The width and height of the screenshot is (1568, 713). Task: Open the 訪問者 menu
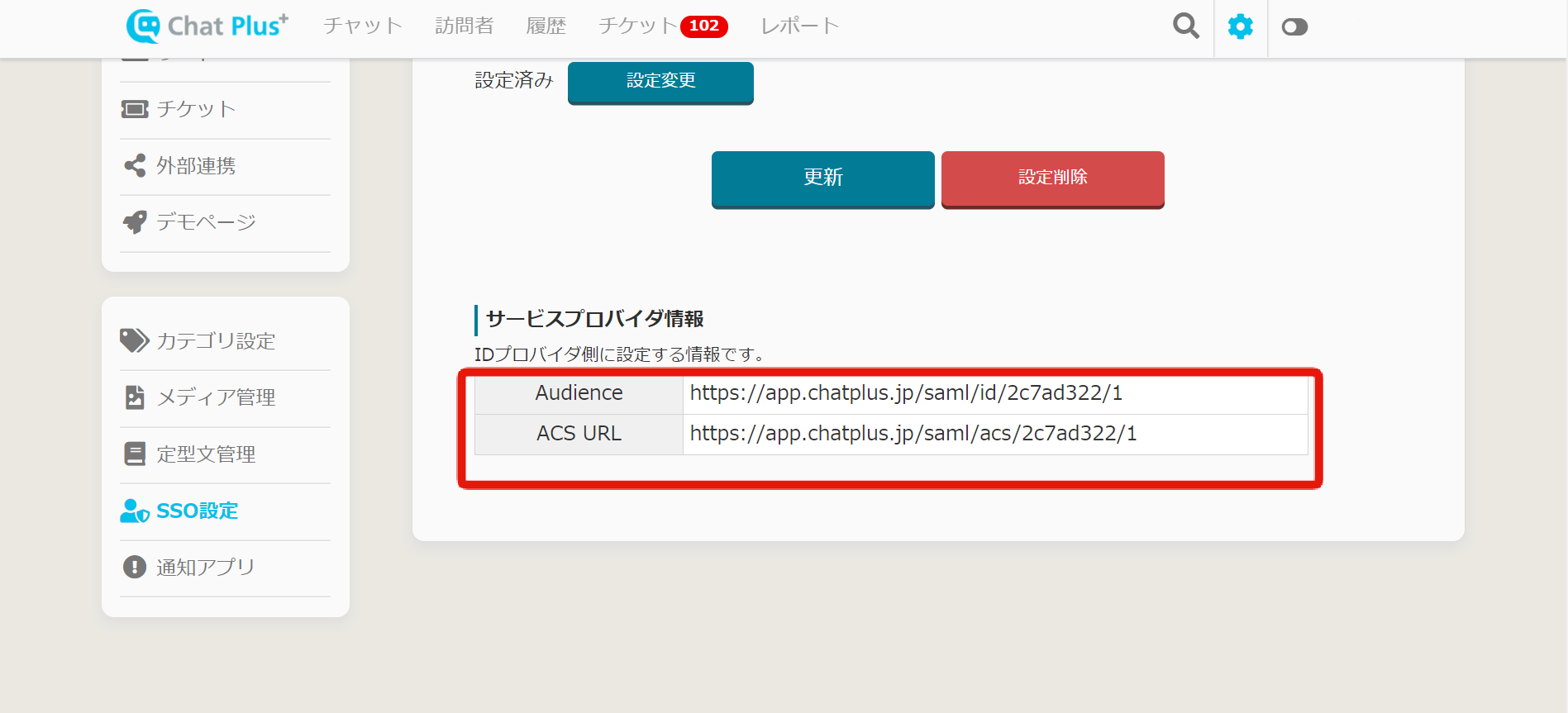[x=465, y=26]
